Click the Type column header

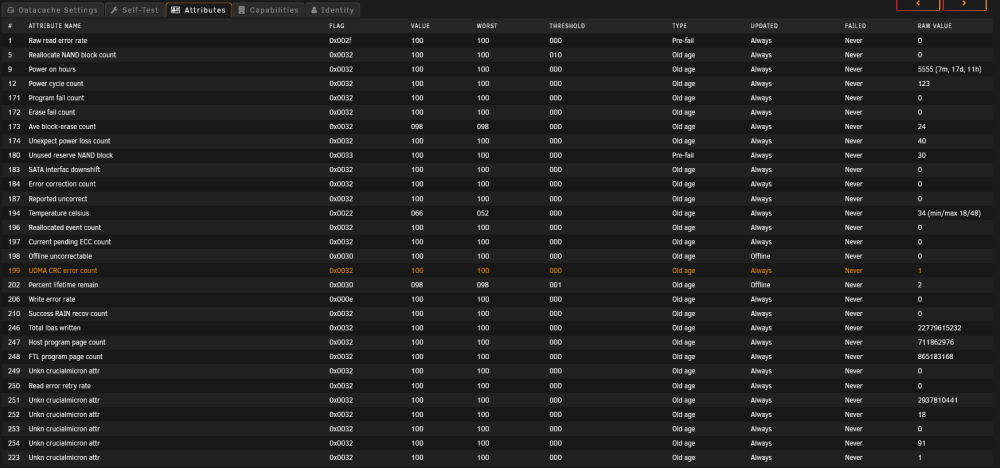click(x=679, y=26)
